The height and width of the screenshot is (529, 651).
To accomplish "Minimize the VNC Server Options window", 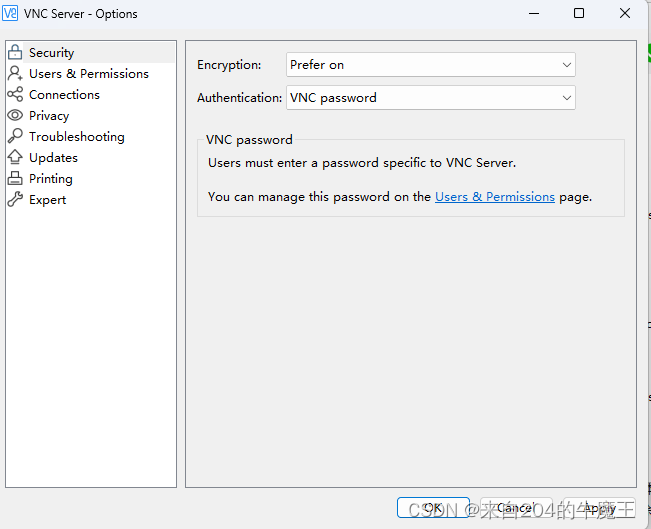I will (x=534, y=13).
